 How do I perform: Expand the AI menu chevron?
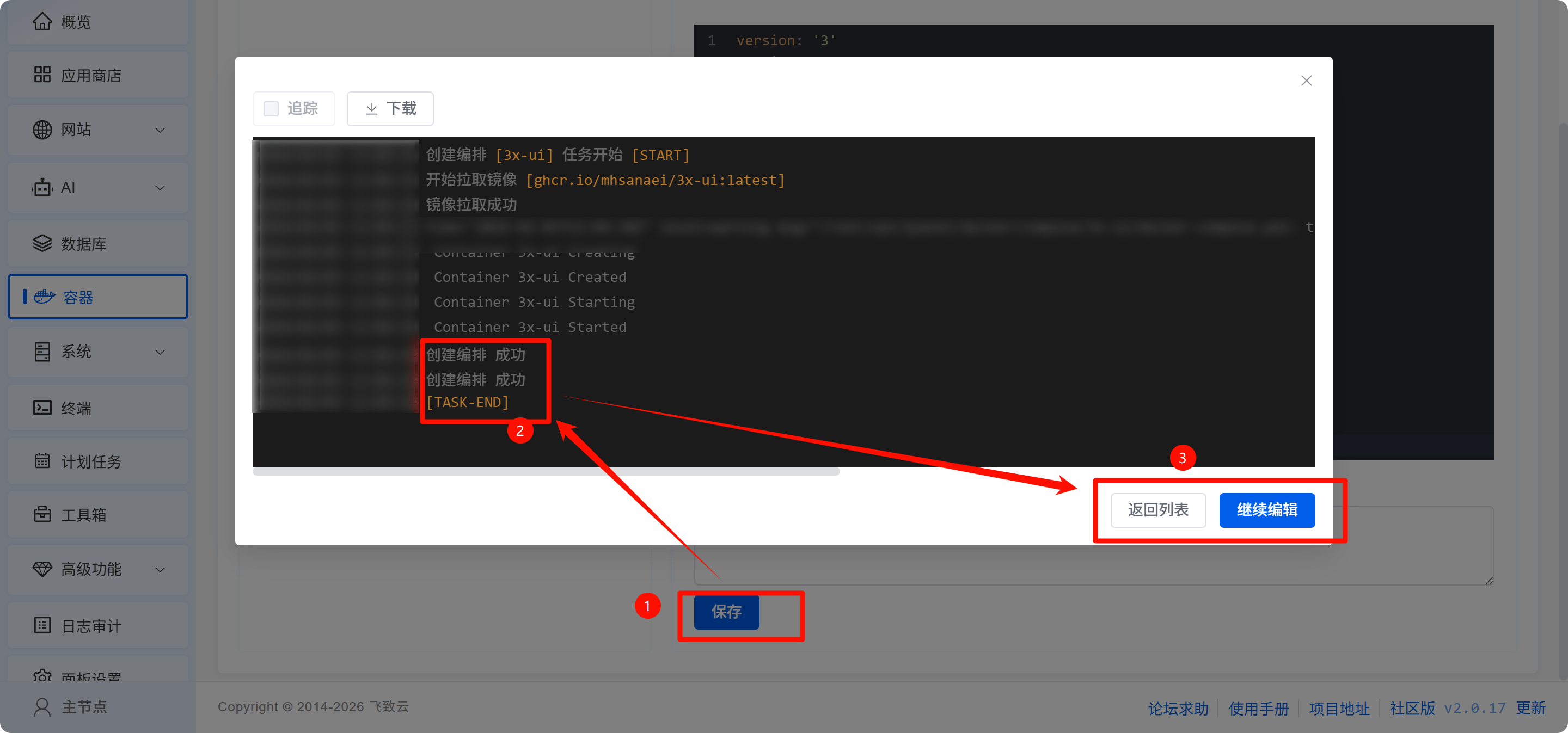pos(160,188)
